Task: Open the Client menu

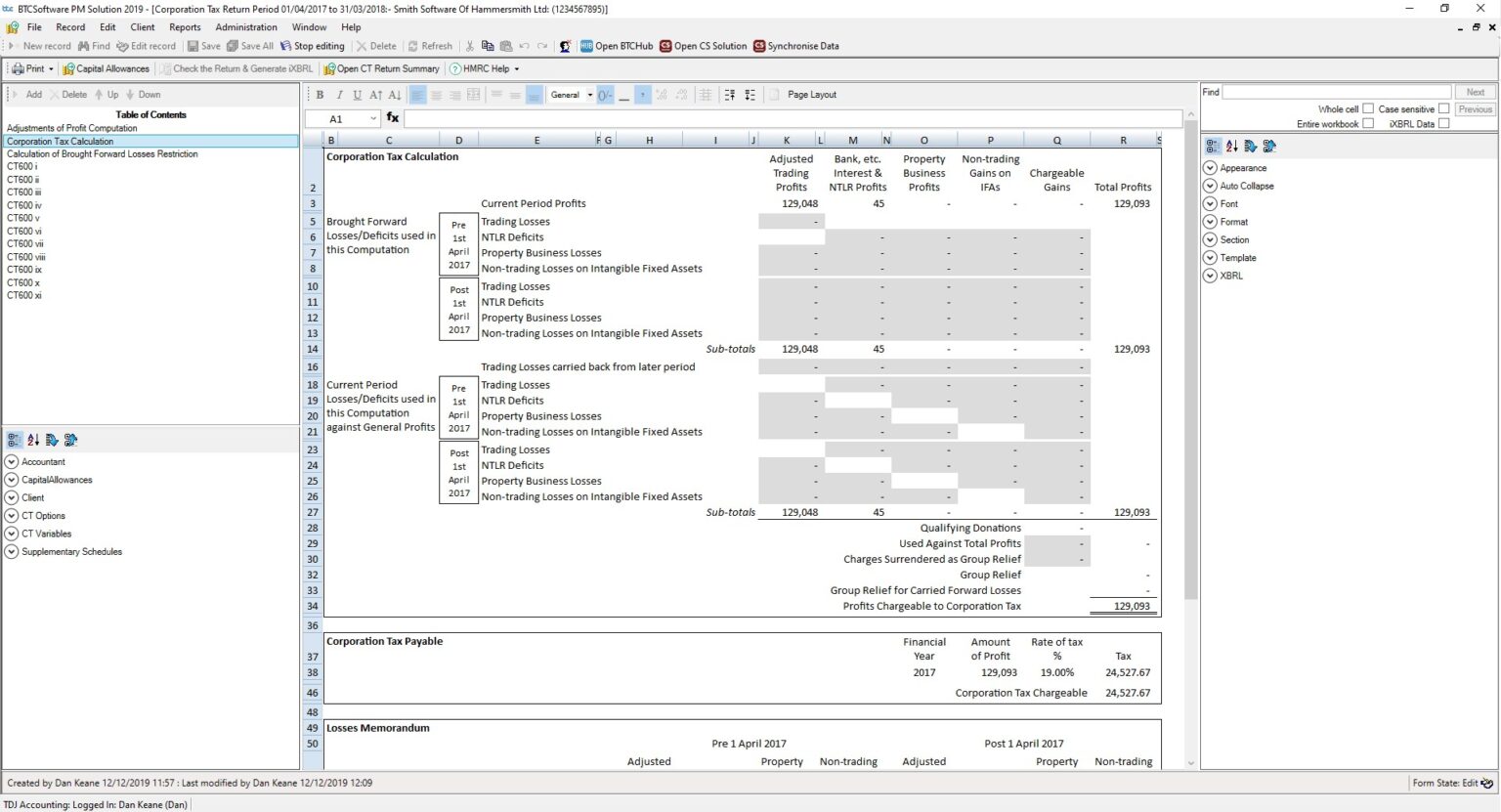Action: pyautogui.click(x=143, y=27)
